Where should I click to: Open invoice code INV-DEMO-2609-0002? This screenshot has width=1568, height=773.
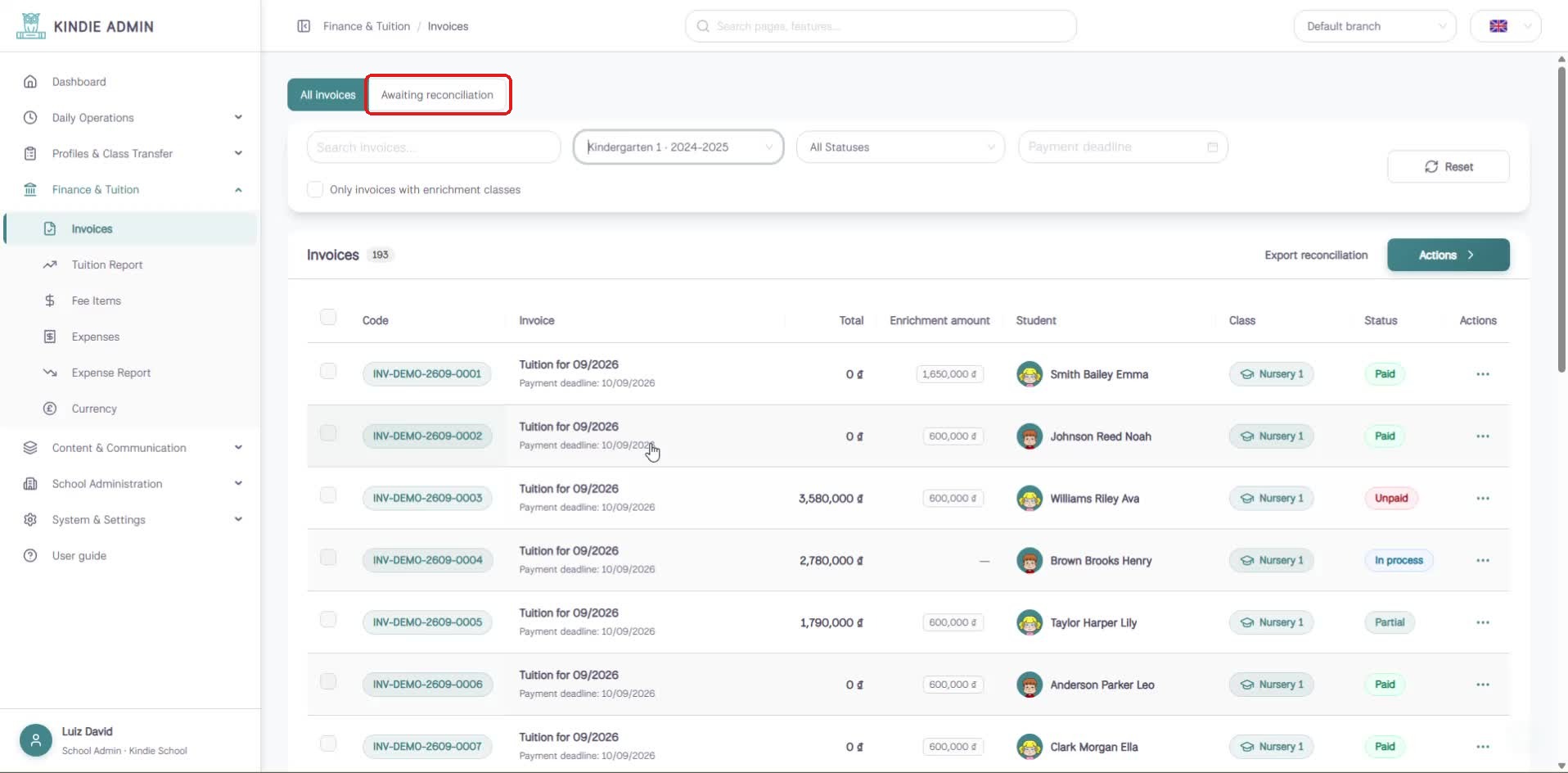click(427, 436)
